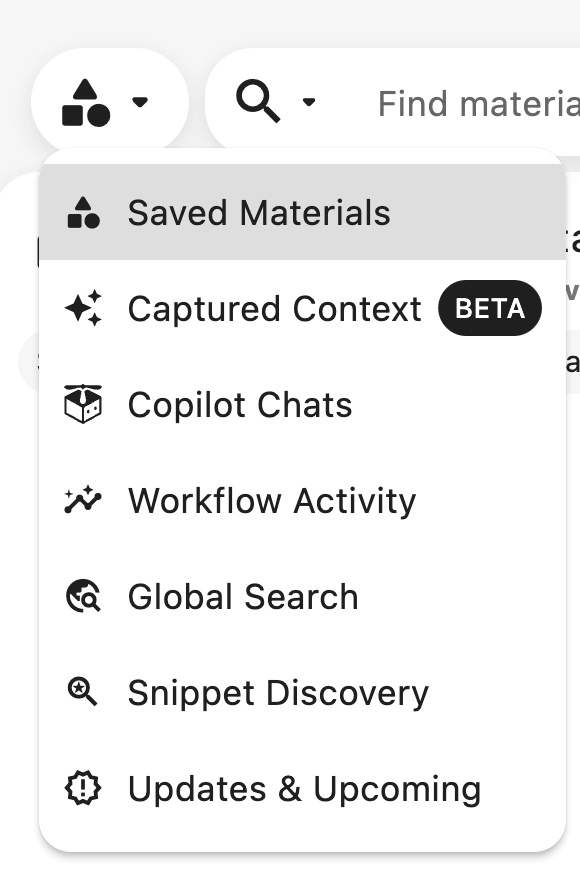Select Global Search from the list
The width and height of the screenshot is (580, 870).
[243, 596]
